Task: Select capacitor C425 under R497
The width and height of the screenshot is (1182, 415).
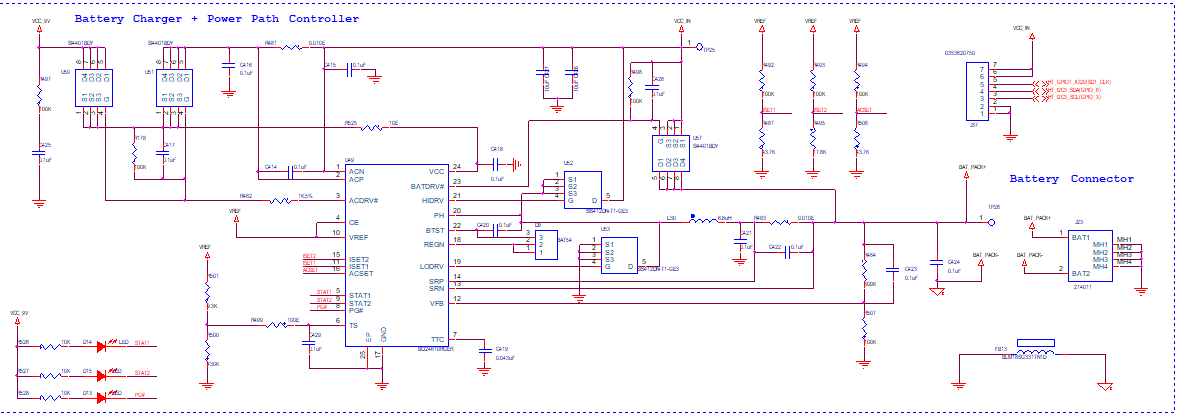Action: tap(38, 153)
